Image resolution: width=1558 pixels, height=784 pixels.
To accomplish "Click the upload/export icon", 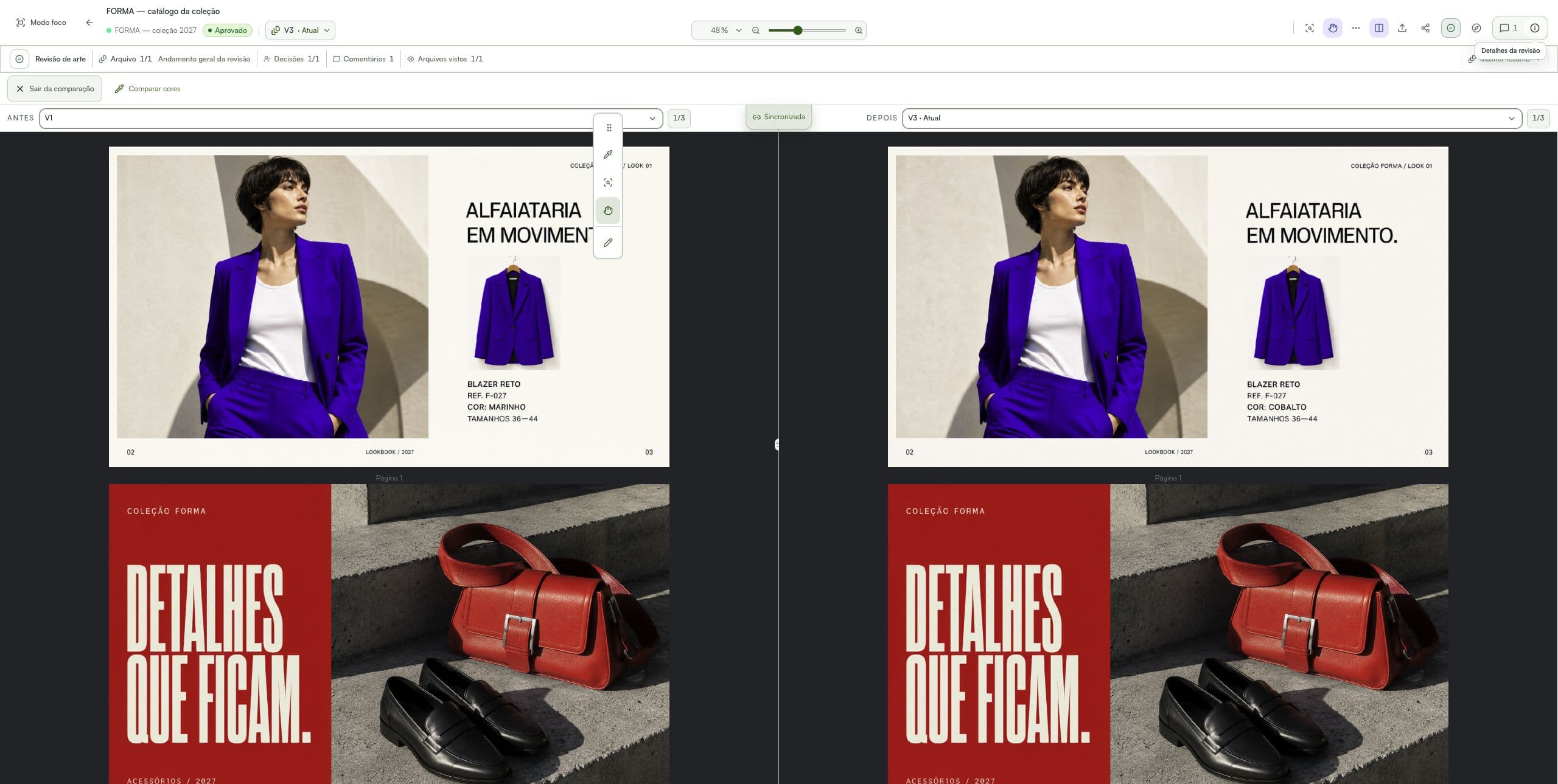I will pos(1402,28).
